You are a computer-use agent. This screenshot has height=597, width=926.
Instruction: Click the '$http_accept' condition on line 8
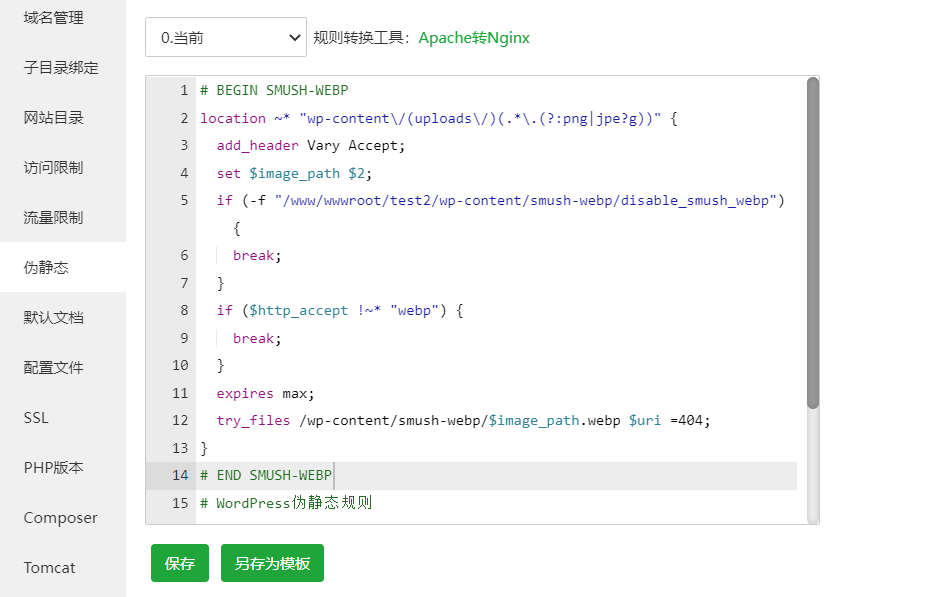[298, 311]
